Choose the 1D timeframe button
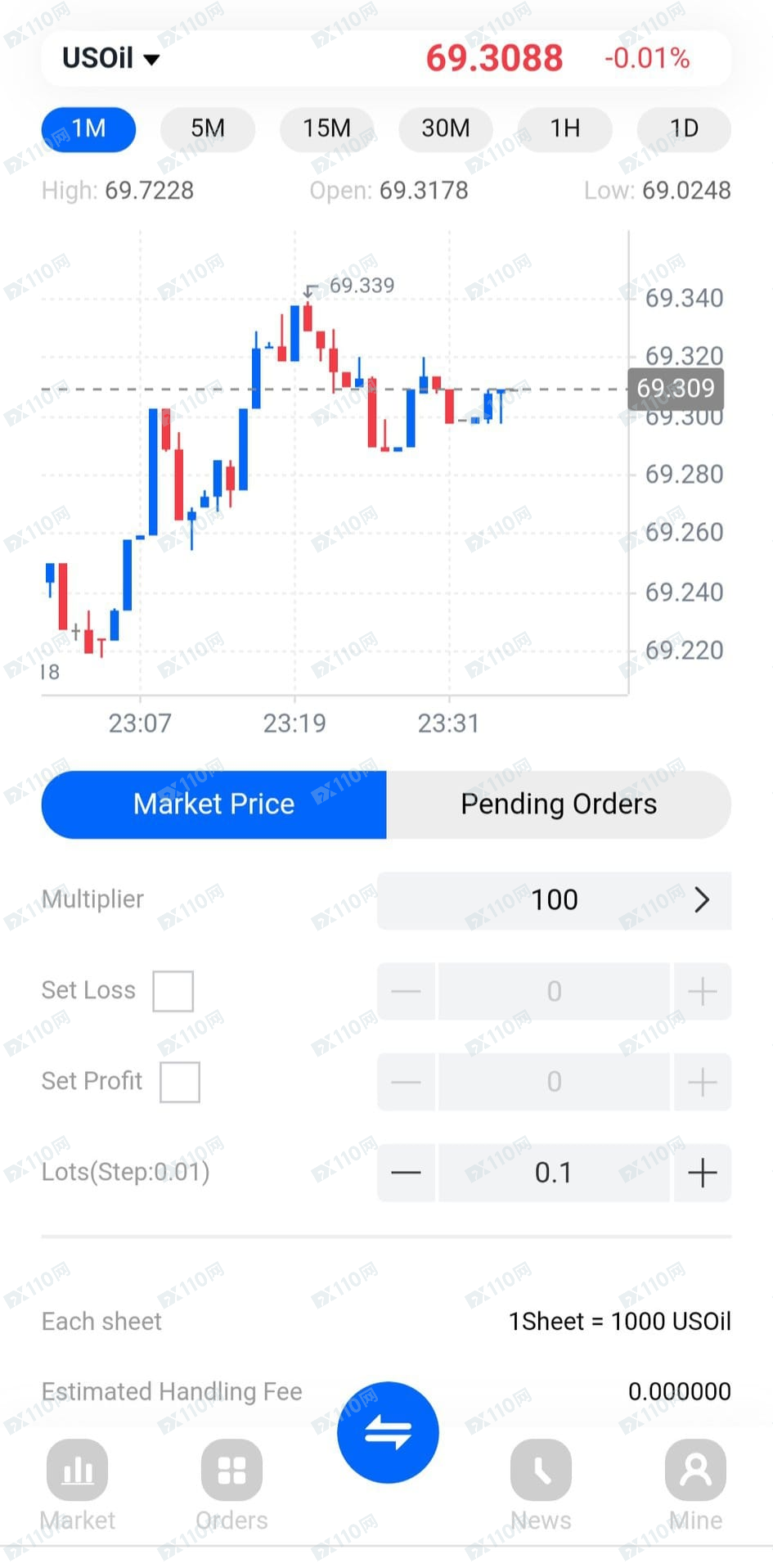The height and width of the screenshot is (1568, 773). coord(684,128)
